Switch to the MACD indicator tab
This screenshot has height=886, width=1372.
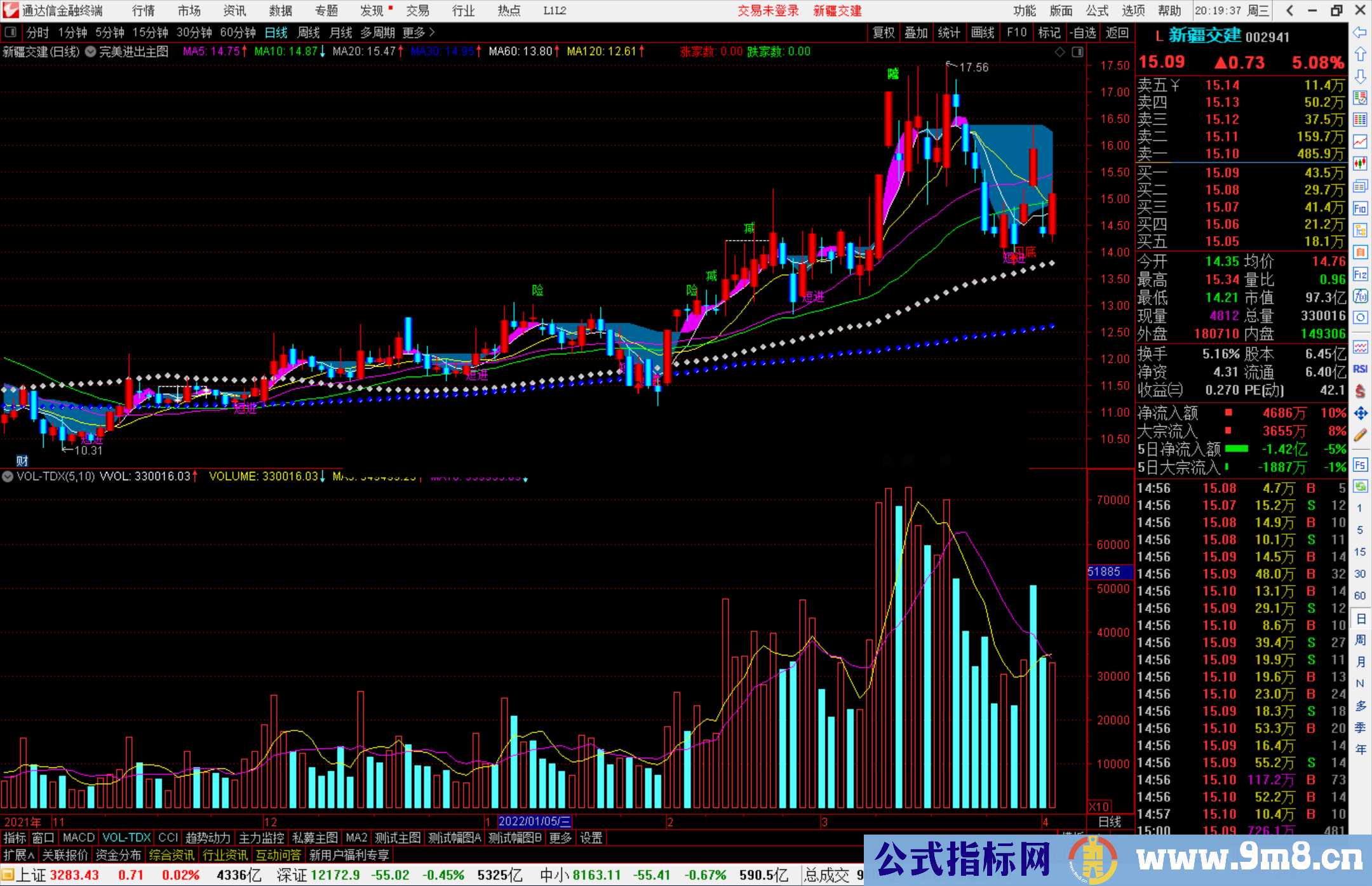coord(79,838)
